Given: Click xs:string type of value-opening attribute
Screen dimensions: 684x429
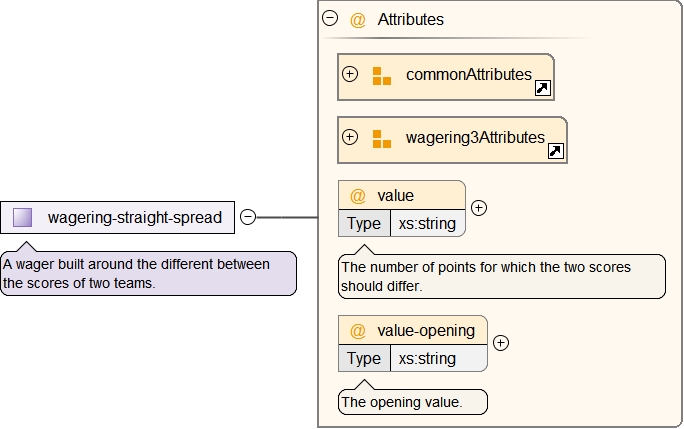Looking at the screenshot, I should [427, 358].
